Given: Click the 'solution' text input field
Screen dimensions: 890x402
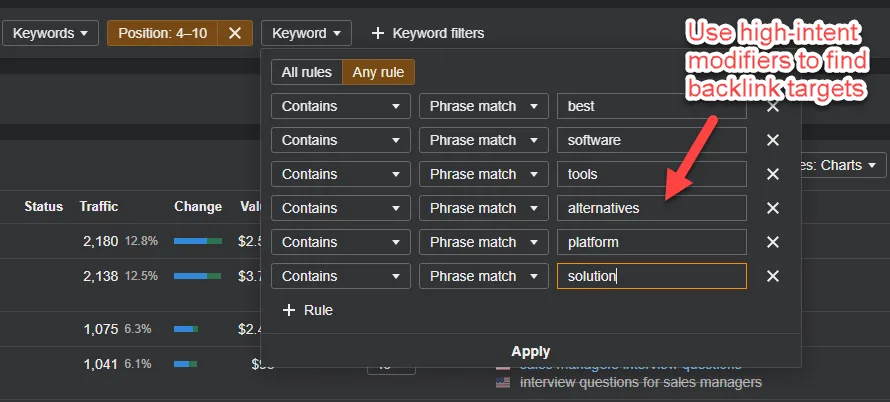Looking at the screenshot, I should [x=652, y=277].
